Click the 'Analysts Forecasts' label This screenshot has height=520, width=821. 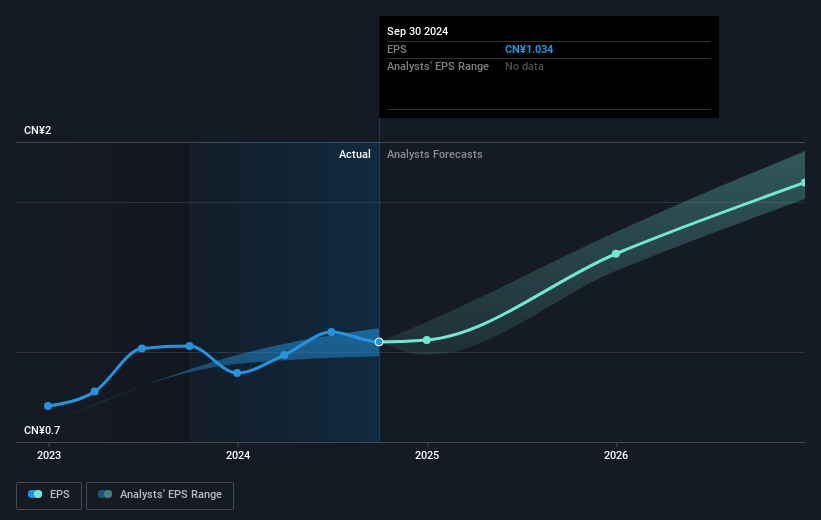pyautogui.click(x=435, y=154)
